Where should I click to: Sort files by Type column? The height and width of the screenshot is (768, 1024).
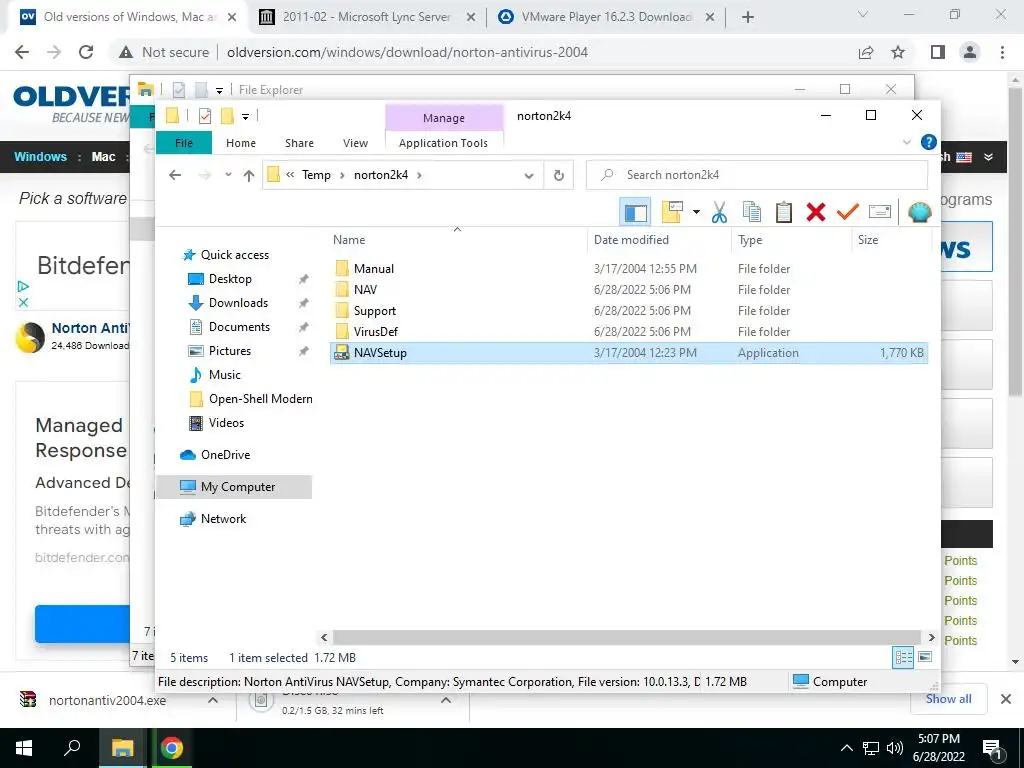[750, 240]
